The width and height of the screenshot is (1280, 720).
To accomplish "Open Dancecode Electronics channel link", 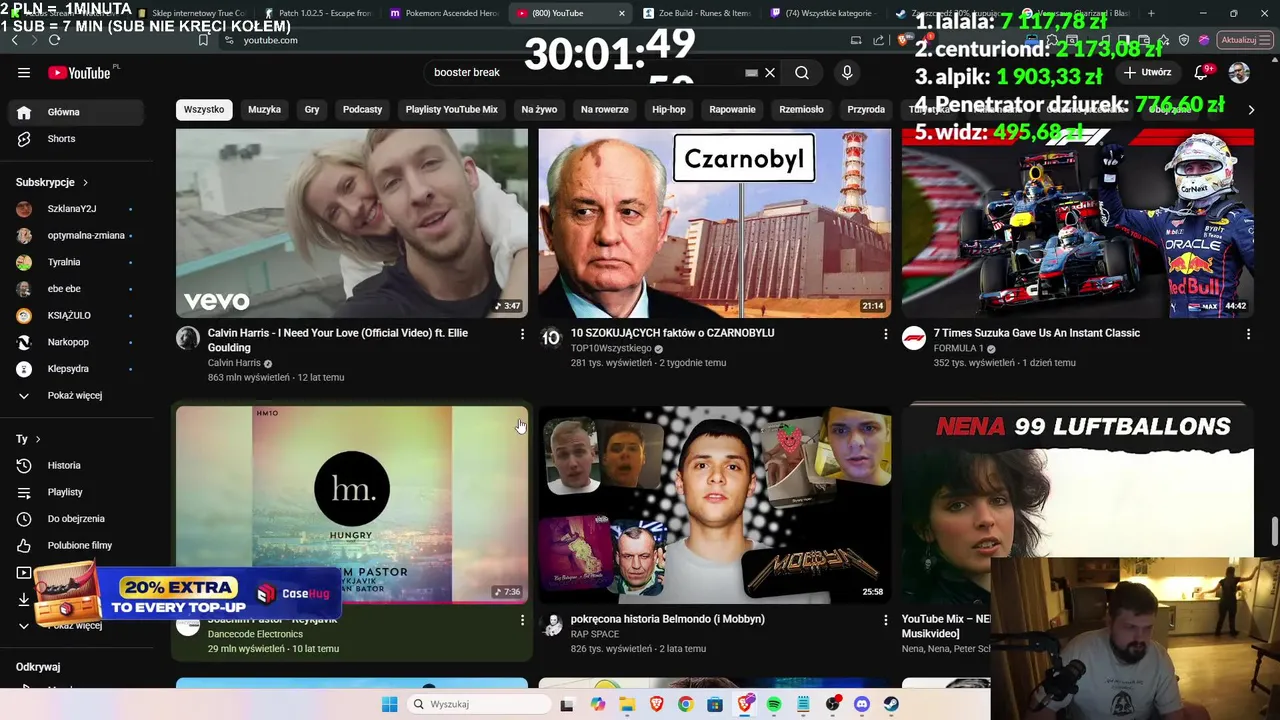I will point(255,634).
